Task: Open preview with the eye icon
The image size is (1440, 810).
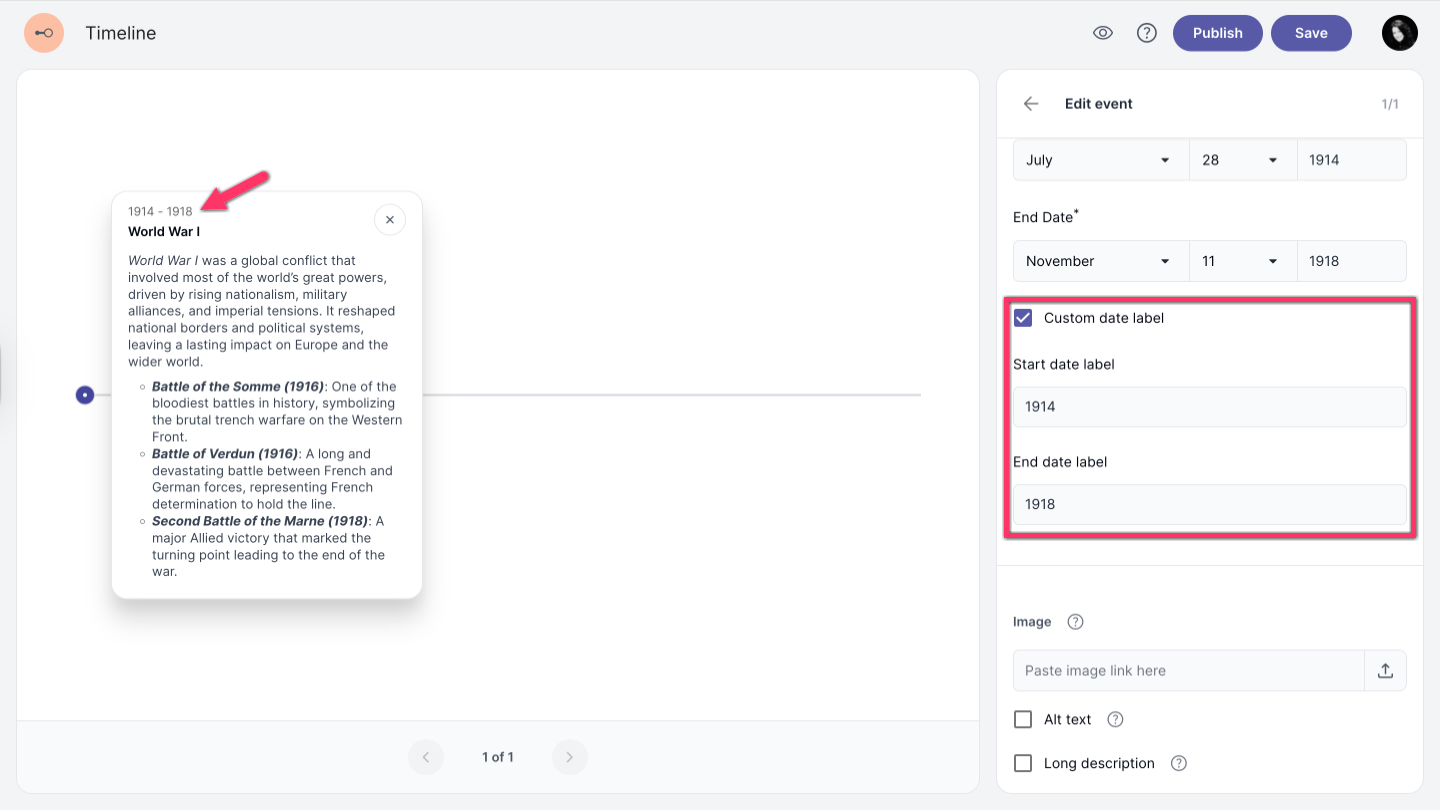Action: (x=1103, y=33)
